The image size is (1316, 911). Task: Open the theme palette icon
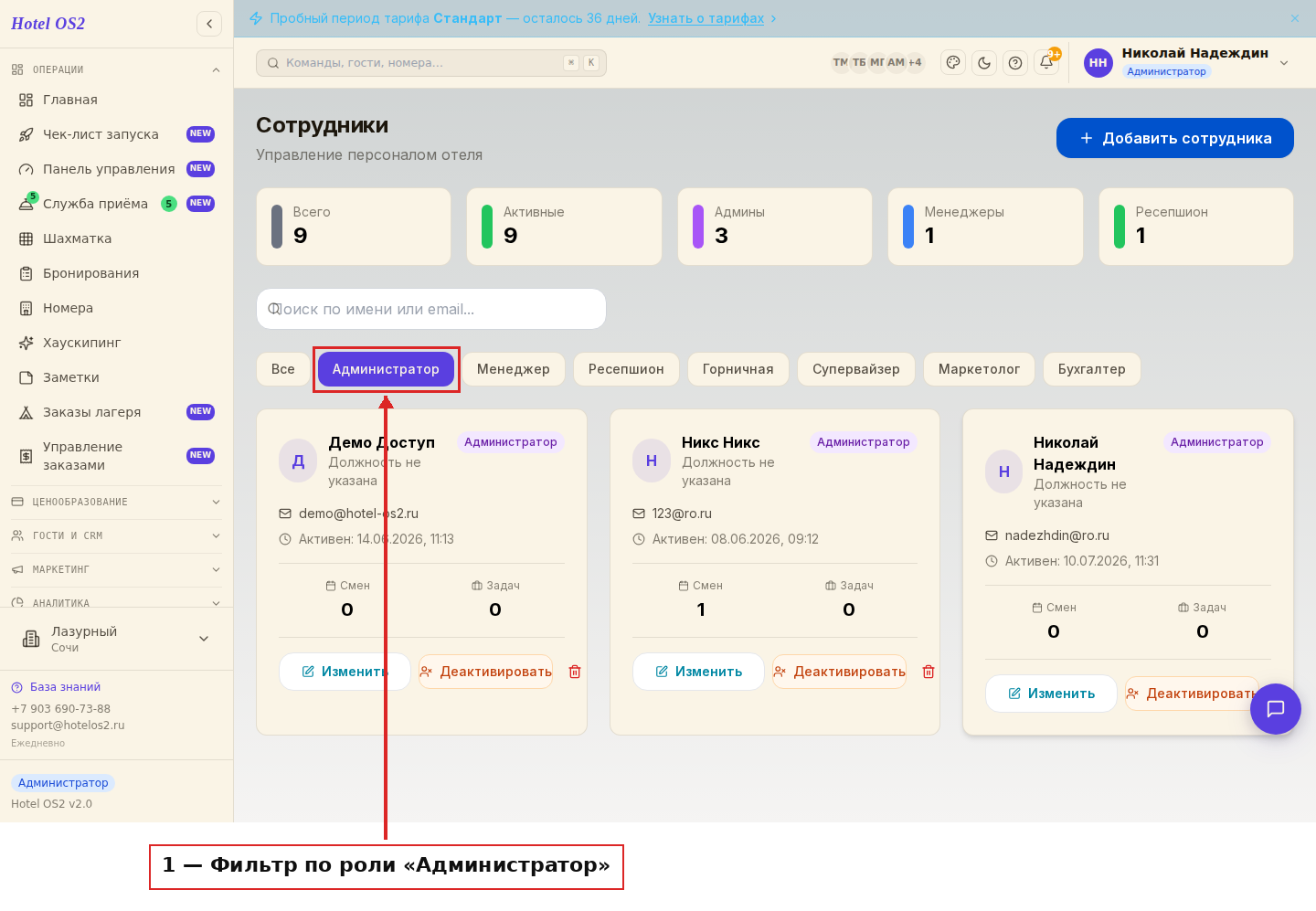coord(953,63)
